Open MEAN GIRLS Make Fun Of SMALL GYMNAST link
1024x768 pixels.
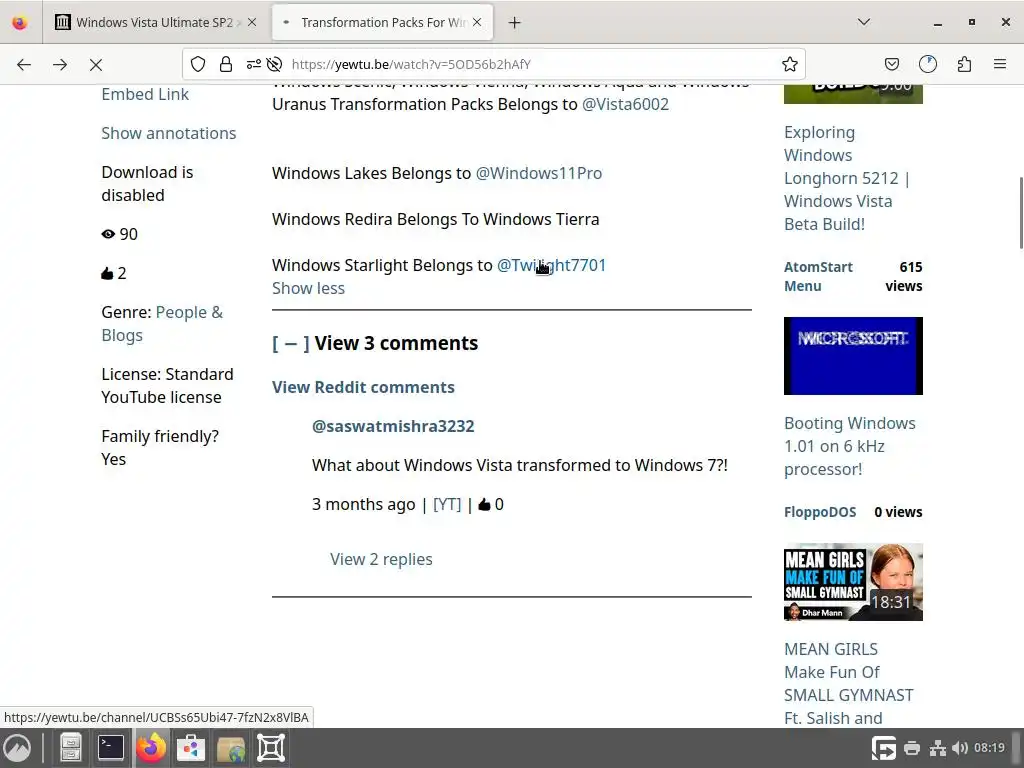tap(848, 684)
